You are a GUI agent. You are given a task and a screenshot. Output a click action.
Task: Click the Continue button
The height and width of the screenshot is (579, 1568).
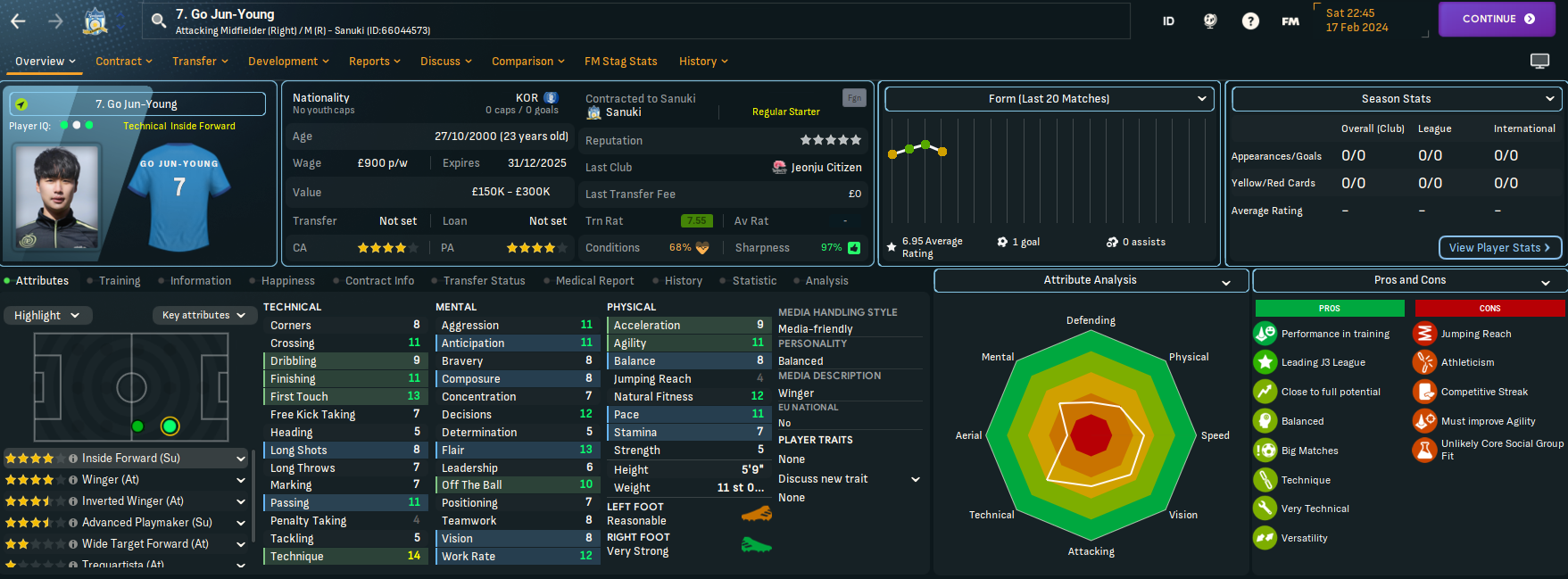coord(1497,19)
